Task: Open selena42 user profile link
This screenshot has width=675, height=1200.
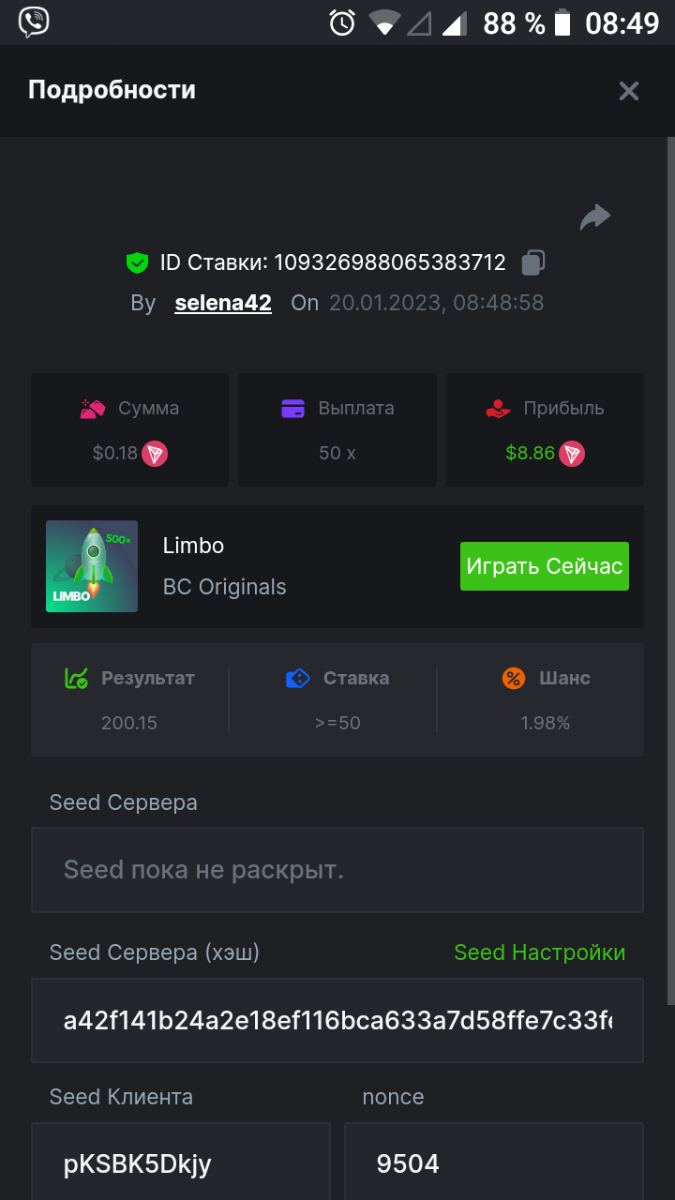Action: (223, 303)
